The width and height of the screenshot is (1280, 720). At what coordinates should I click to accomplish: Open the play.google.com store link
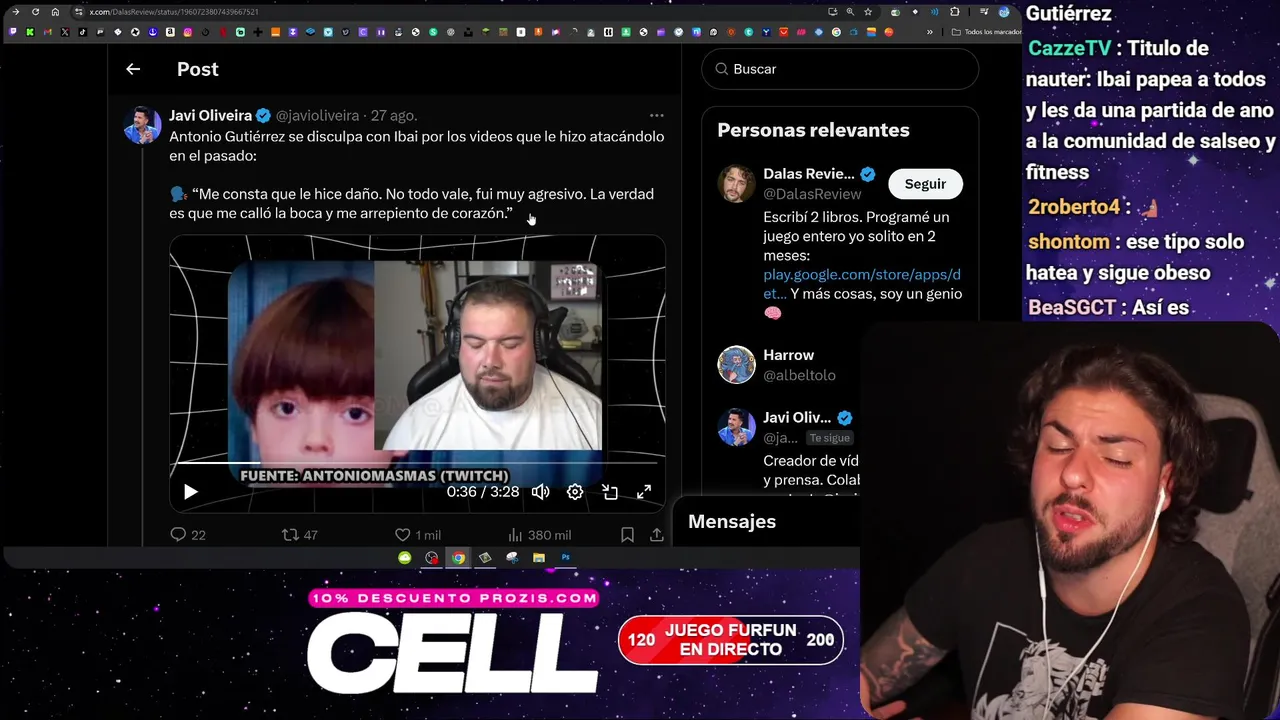[x=862, y=284]
